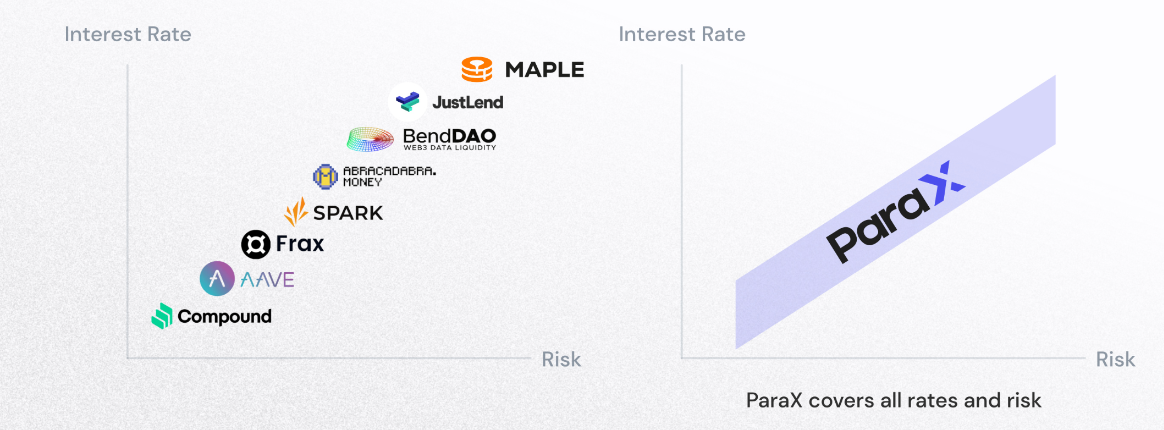The width and height of the screenshot is (1164, 430).
Task: Click the left chart's Interest Rate label
Action: pos(128,34)
